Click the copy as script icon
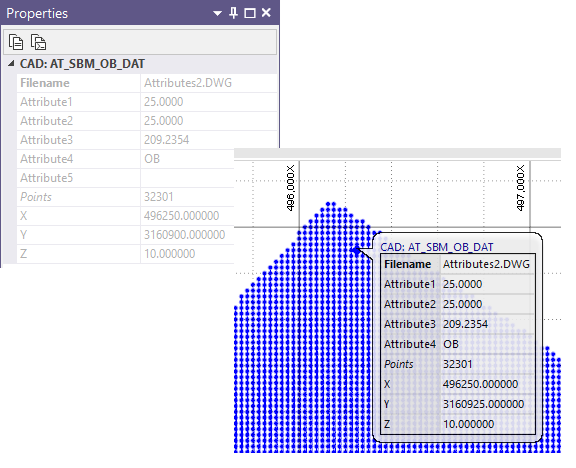This screenshot has height=468, width=576. [x=38, y=42]
